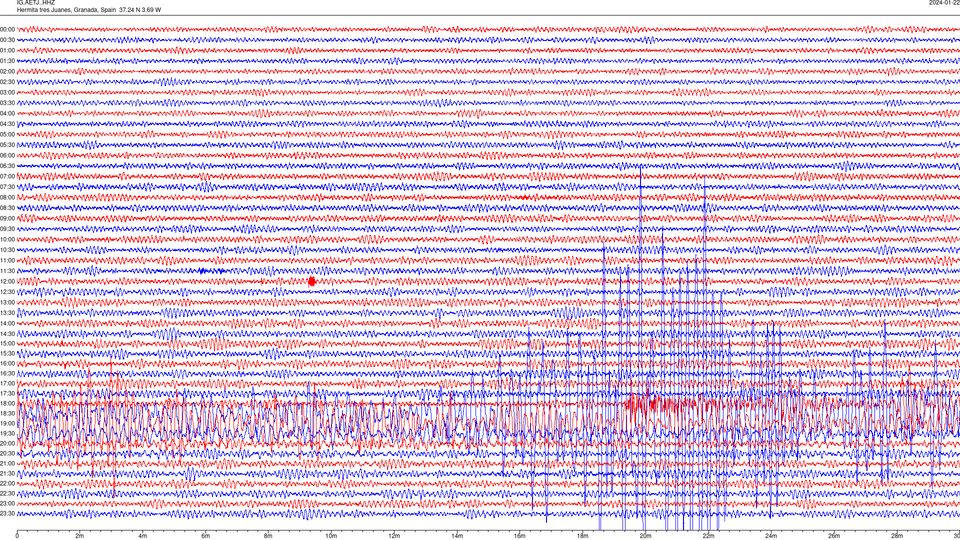Click the 02:30 row label
Image resolution: width=960 pixels, height=540 pixels.
(7, 82)
